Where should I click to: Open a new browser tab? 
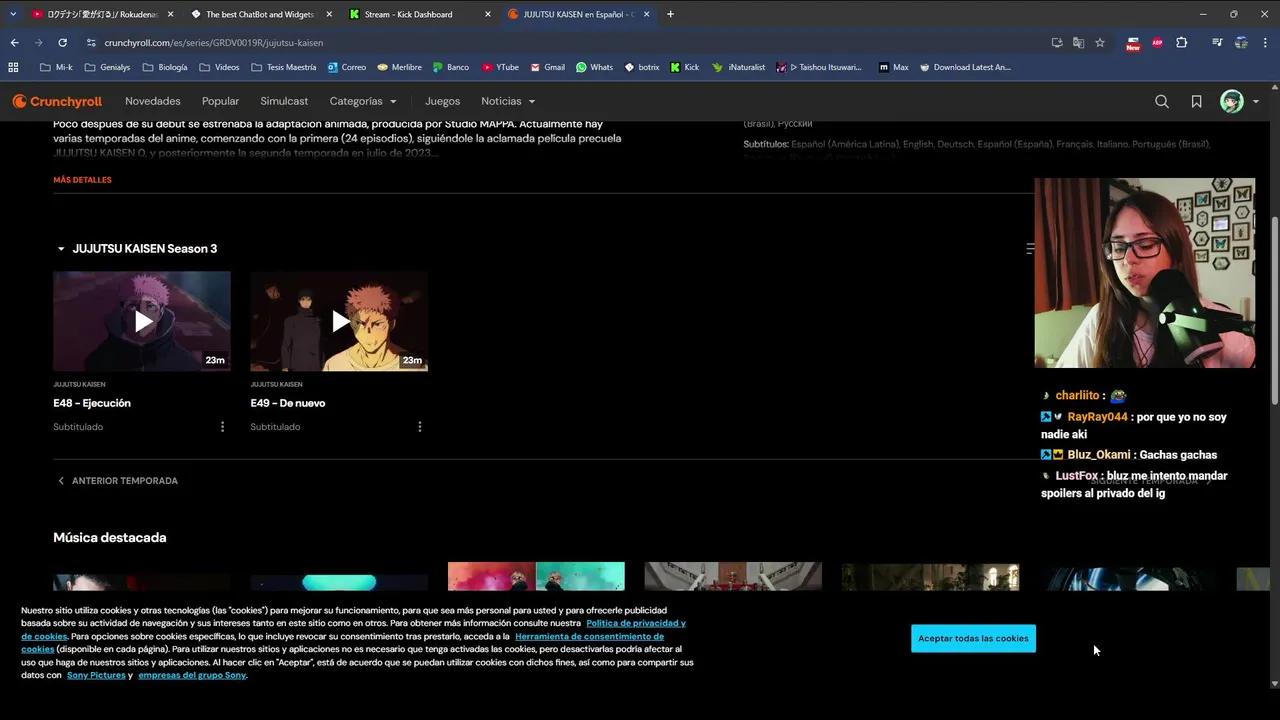pyautogui.click(x=670, y=14)
